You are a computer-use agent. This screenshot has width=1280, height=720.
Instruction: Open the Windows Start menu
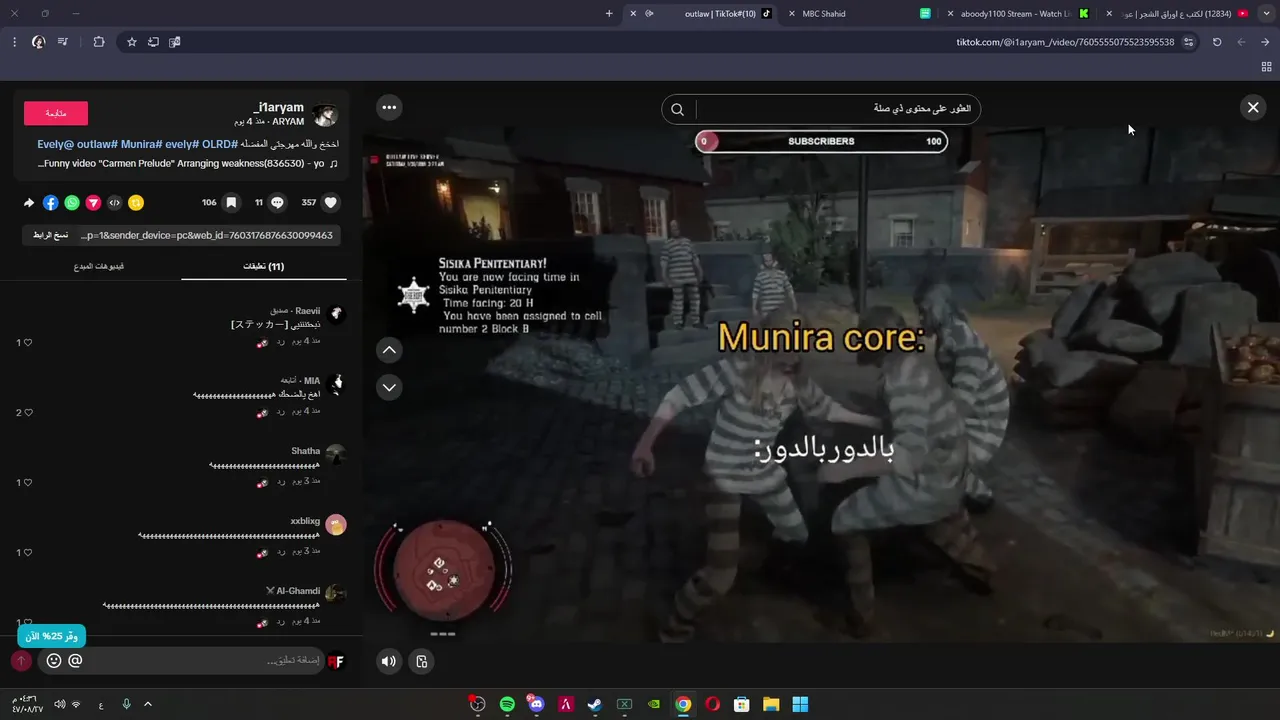pos(800,704)
